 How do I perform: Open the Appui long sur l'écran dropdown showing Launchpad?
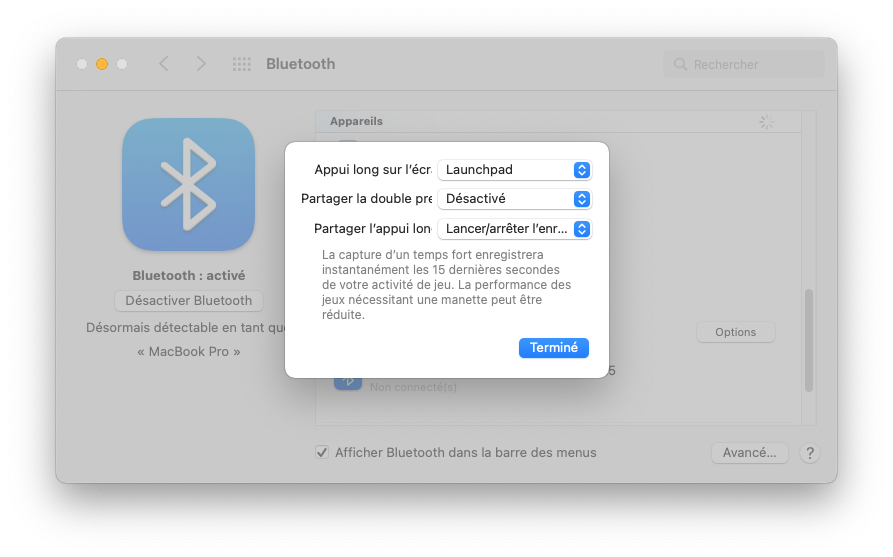515,170
